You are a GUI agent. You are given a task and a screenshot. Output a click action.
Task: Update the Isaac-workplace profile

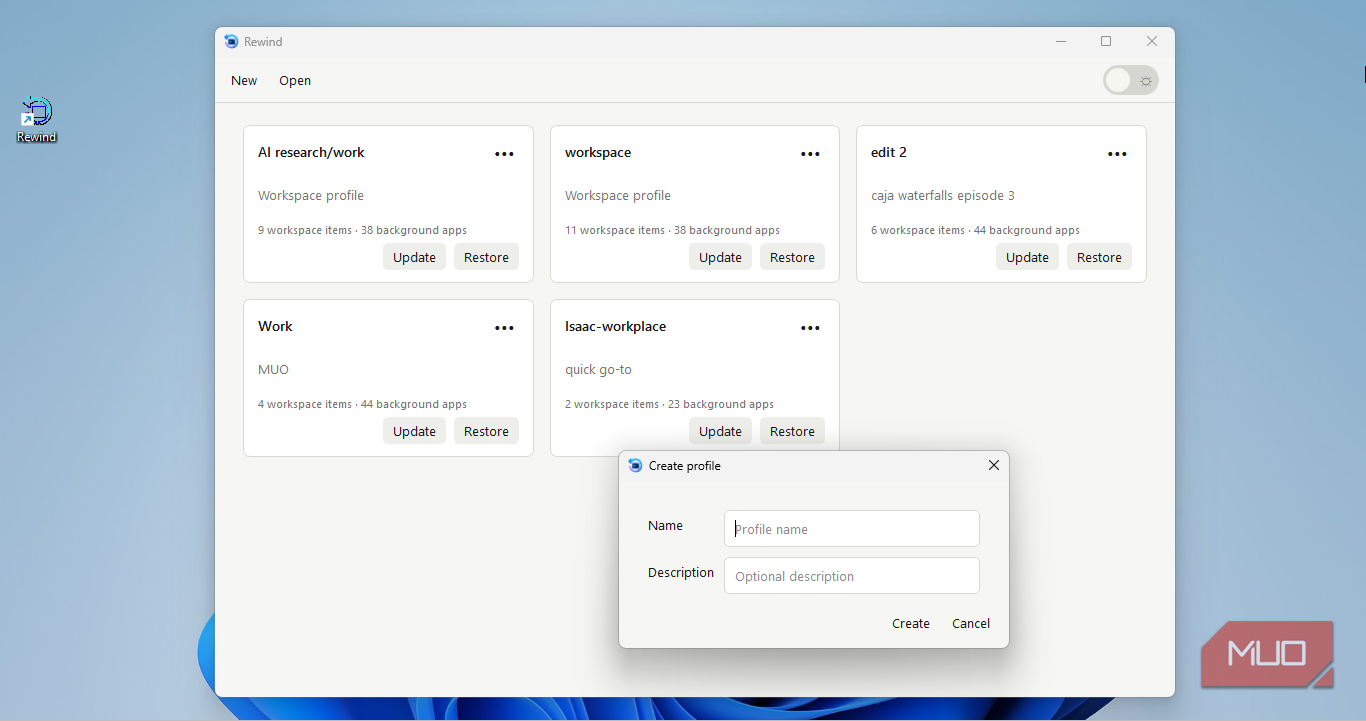pos(720,431)
